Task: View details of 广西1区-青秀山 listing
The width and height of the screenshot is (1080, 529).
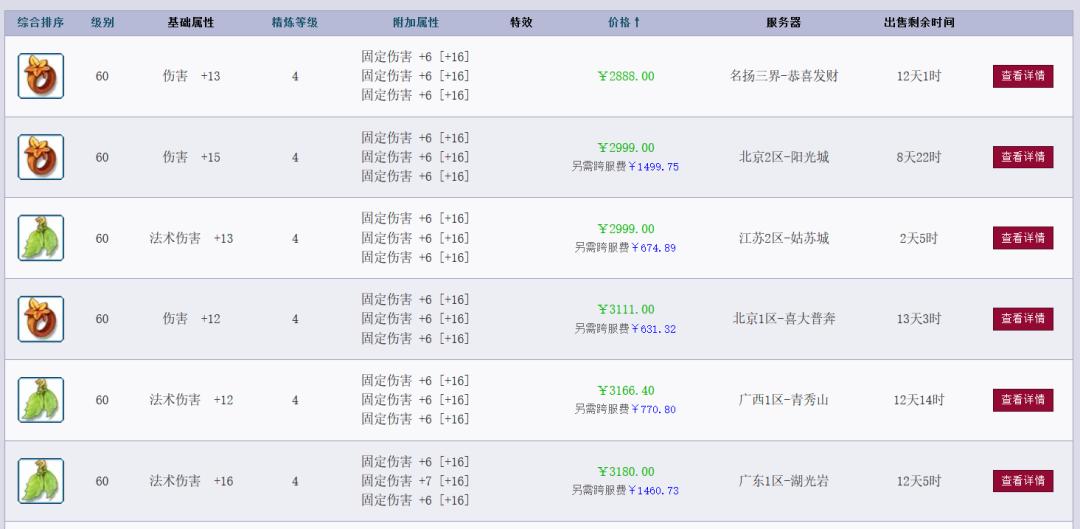Action: click(1023, 400)
